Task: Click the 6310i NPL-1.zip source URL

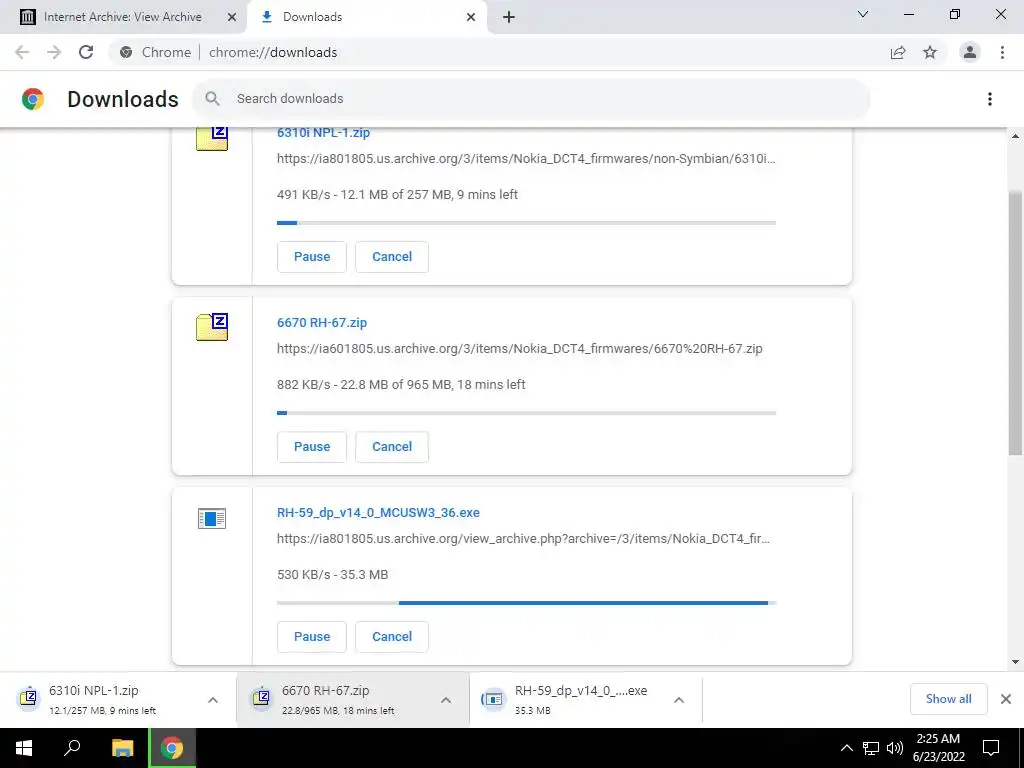Action: 526,159
